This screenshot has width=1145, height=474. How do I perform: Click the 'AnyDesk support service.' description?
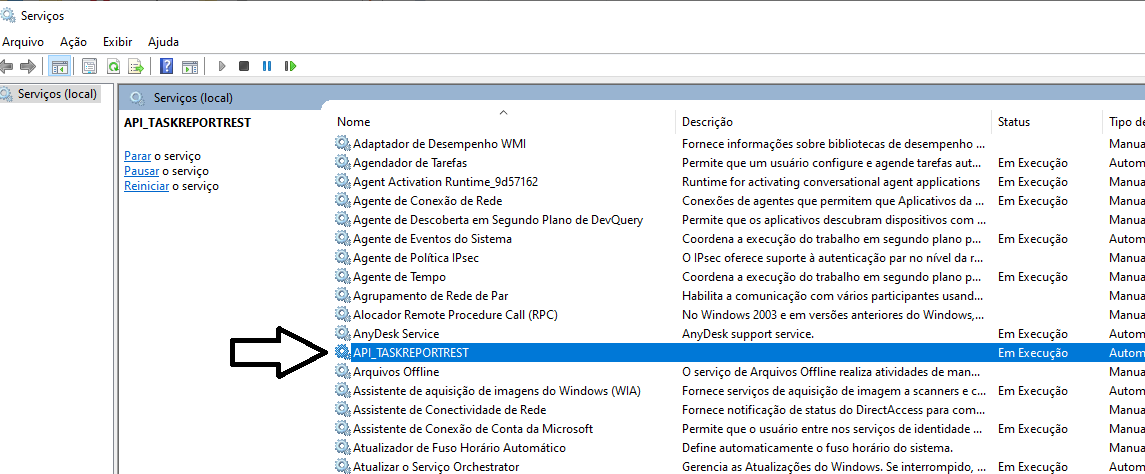(x=748, y=334)
